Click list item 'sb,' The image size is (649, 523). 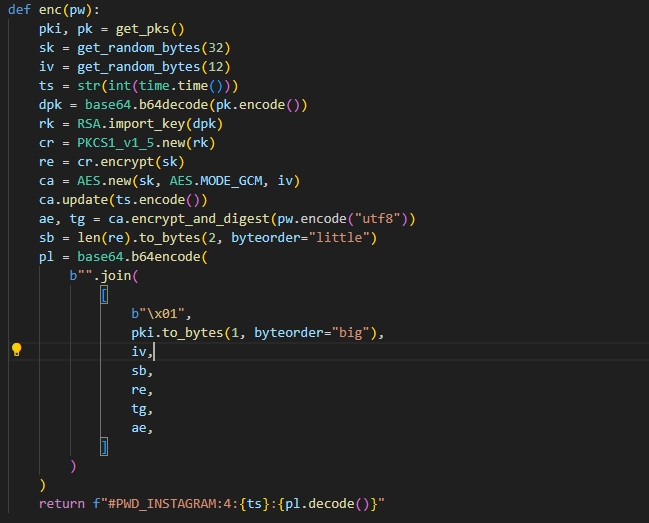pyautogui.click(x=142, y=371)
